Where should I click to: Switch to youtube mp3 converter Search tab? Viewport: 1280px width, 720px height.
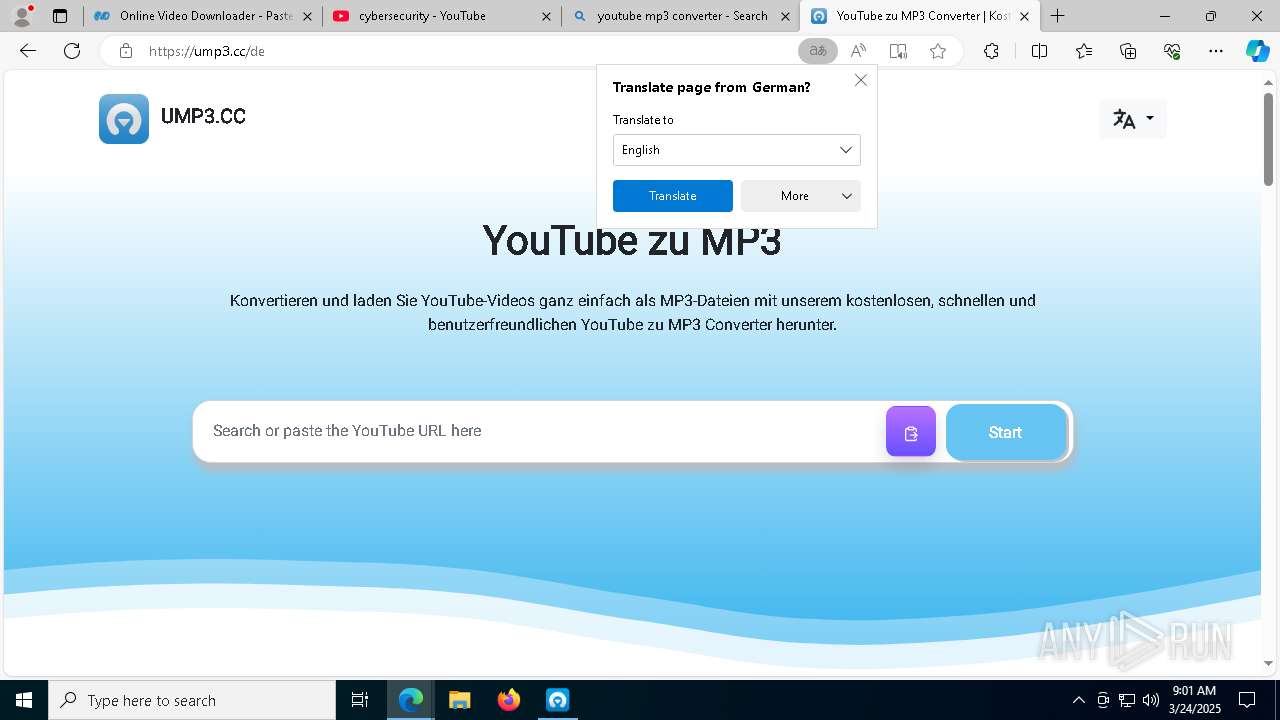[680, 16]
